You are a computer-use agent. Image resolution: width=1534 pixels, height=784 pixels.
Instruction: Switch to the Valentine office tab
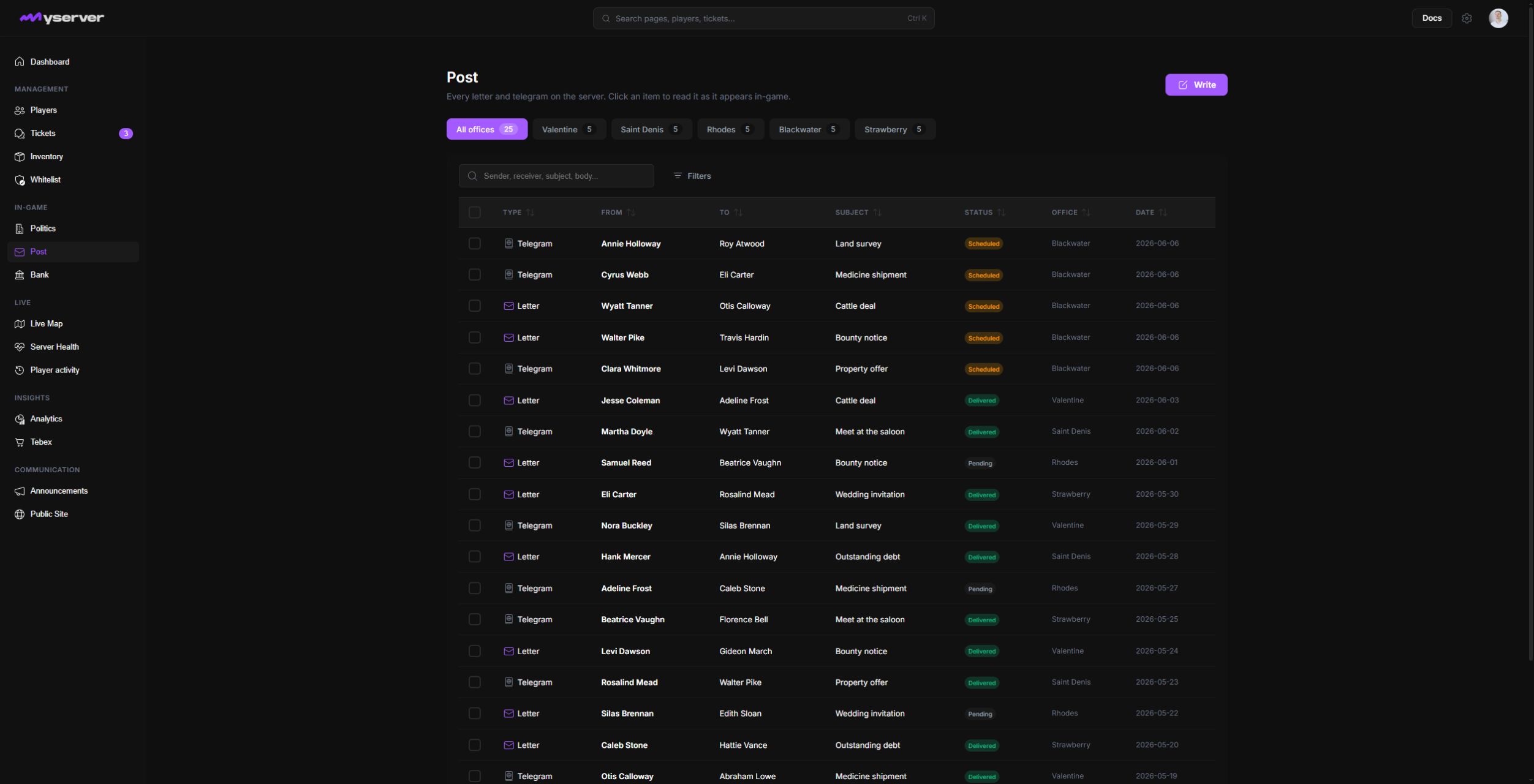[x=569, y=129]
